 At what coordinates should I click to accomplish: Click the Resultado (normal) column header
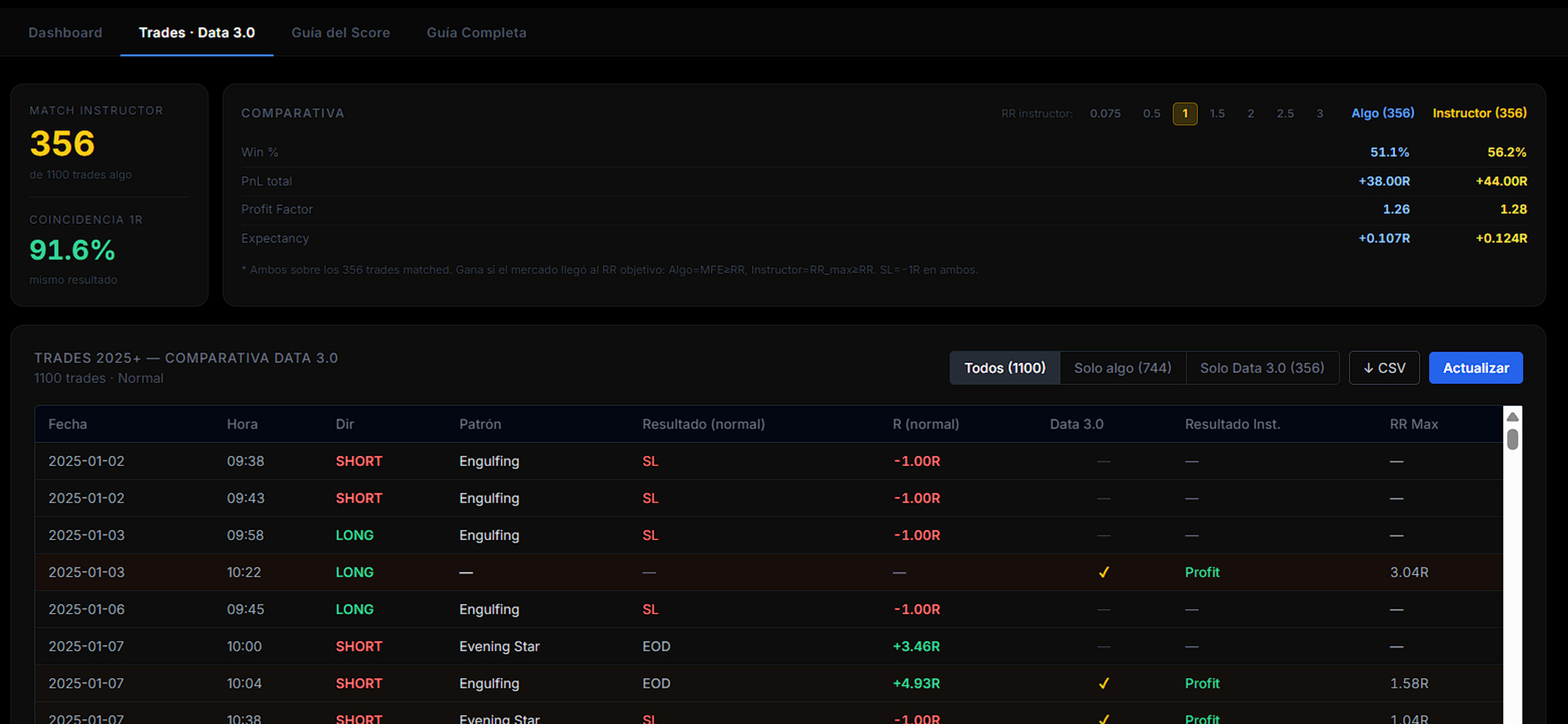click(704, 424)
